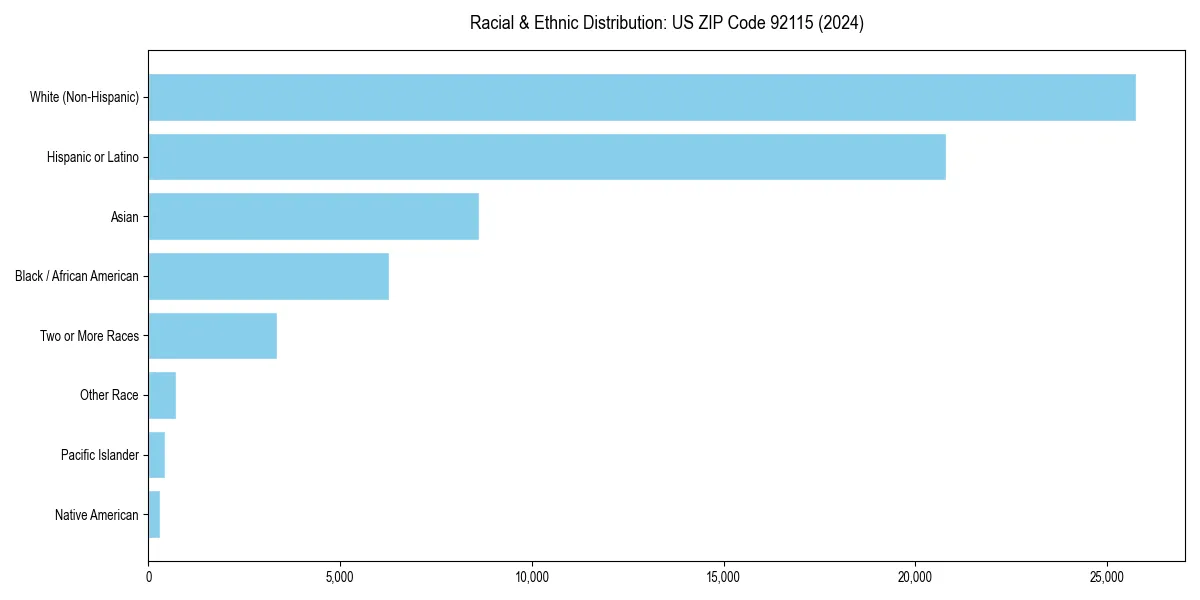
Task: Click the chart title text
Action: click(x=666, y=23)
